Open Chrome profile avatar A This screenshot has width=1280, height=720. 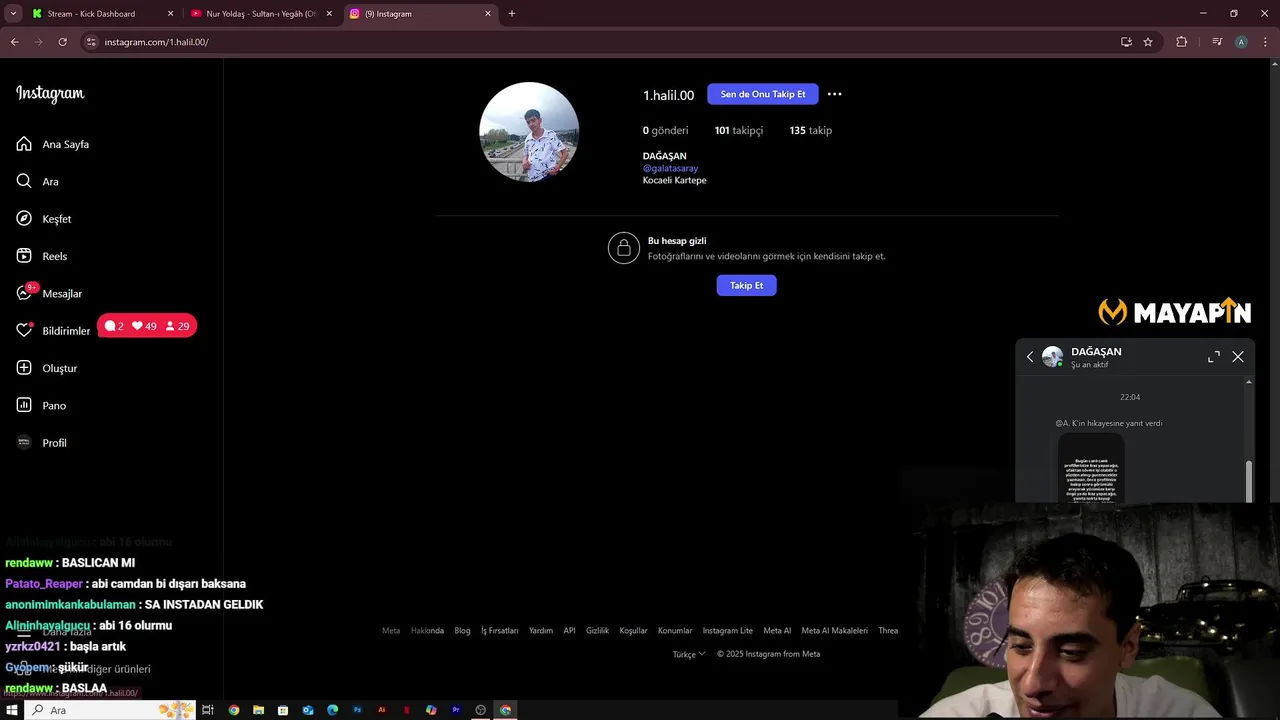pos(1241,42)
